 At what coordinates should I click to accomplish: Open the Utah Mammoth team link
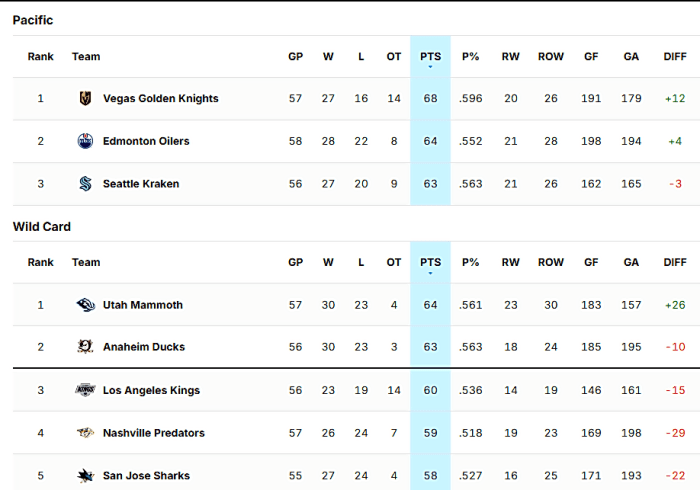coord(143,305)
